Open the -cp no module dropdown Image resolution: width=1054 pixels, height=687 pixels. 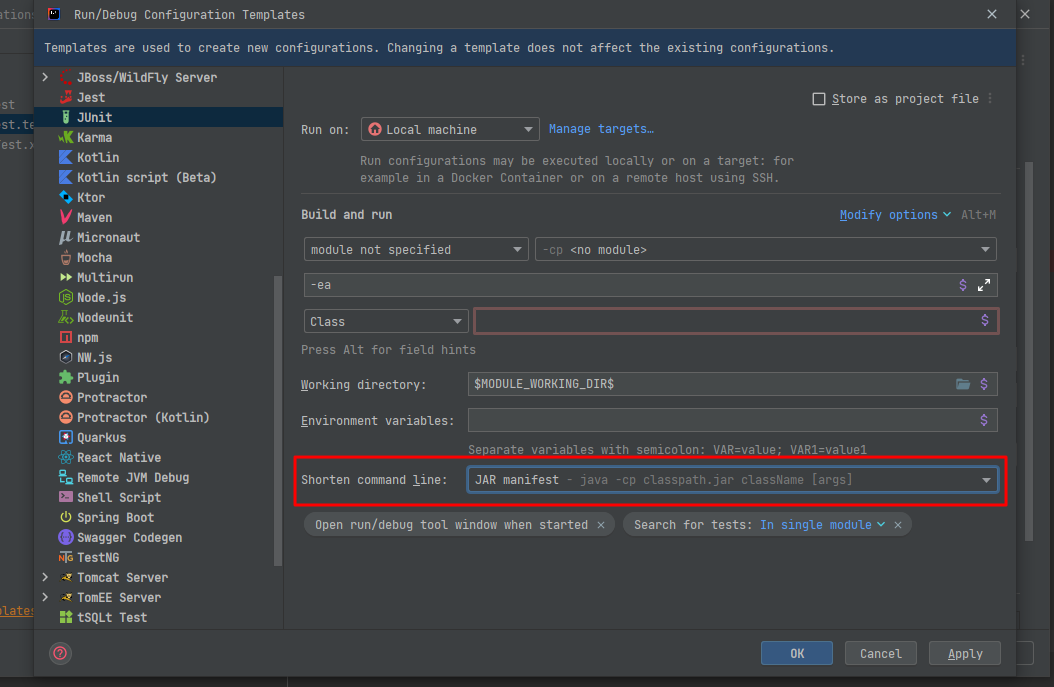766,249
